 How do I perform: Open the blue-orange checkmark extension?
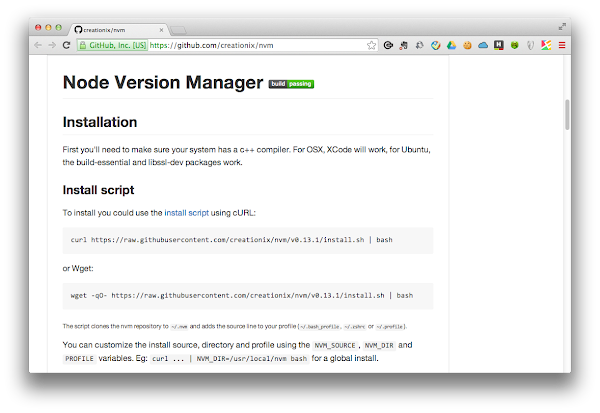point(435,45)
